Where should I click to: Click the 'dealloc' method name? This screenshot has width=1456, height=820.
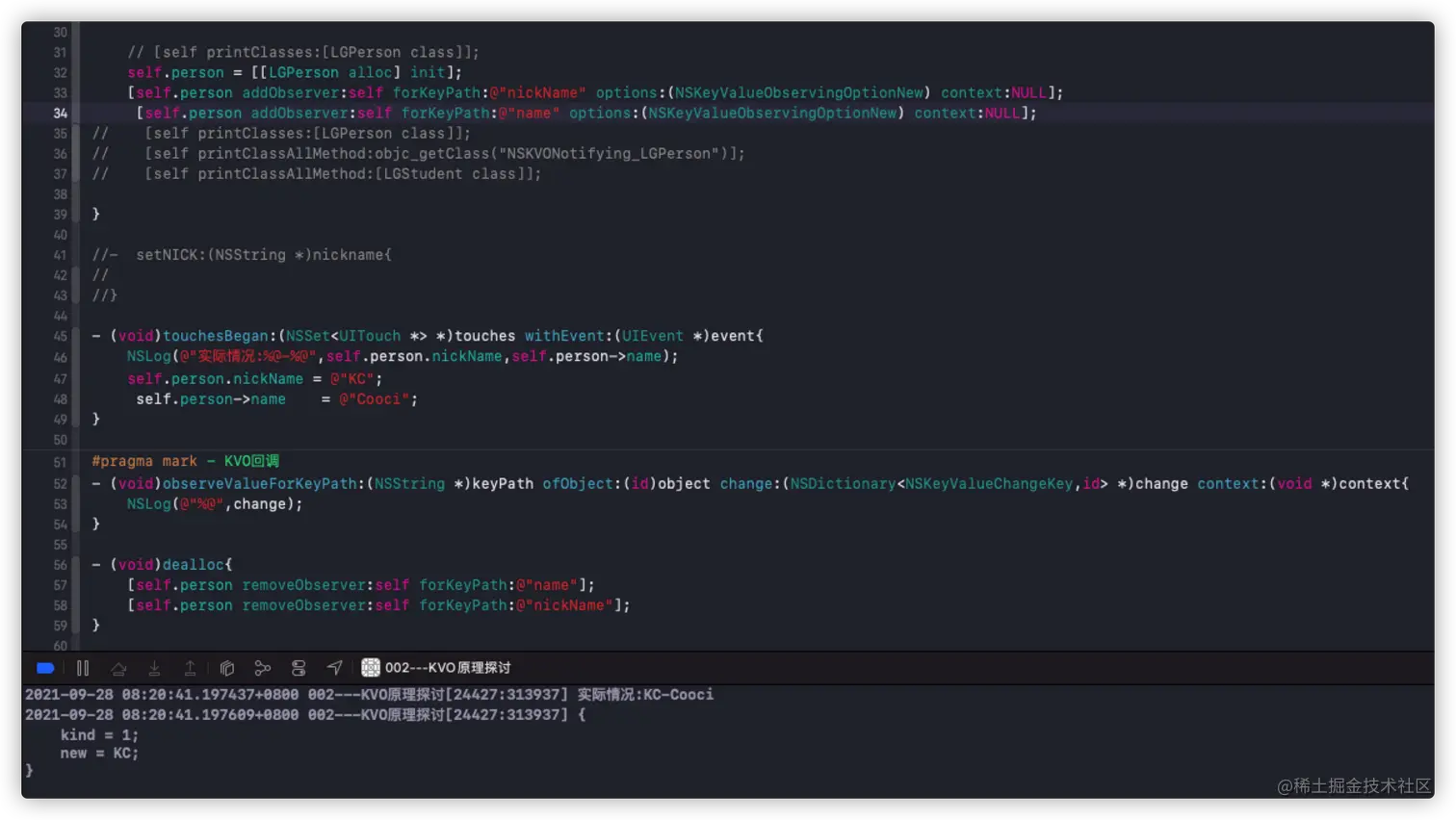pyautogui.click(x=193, y=565)
